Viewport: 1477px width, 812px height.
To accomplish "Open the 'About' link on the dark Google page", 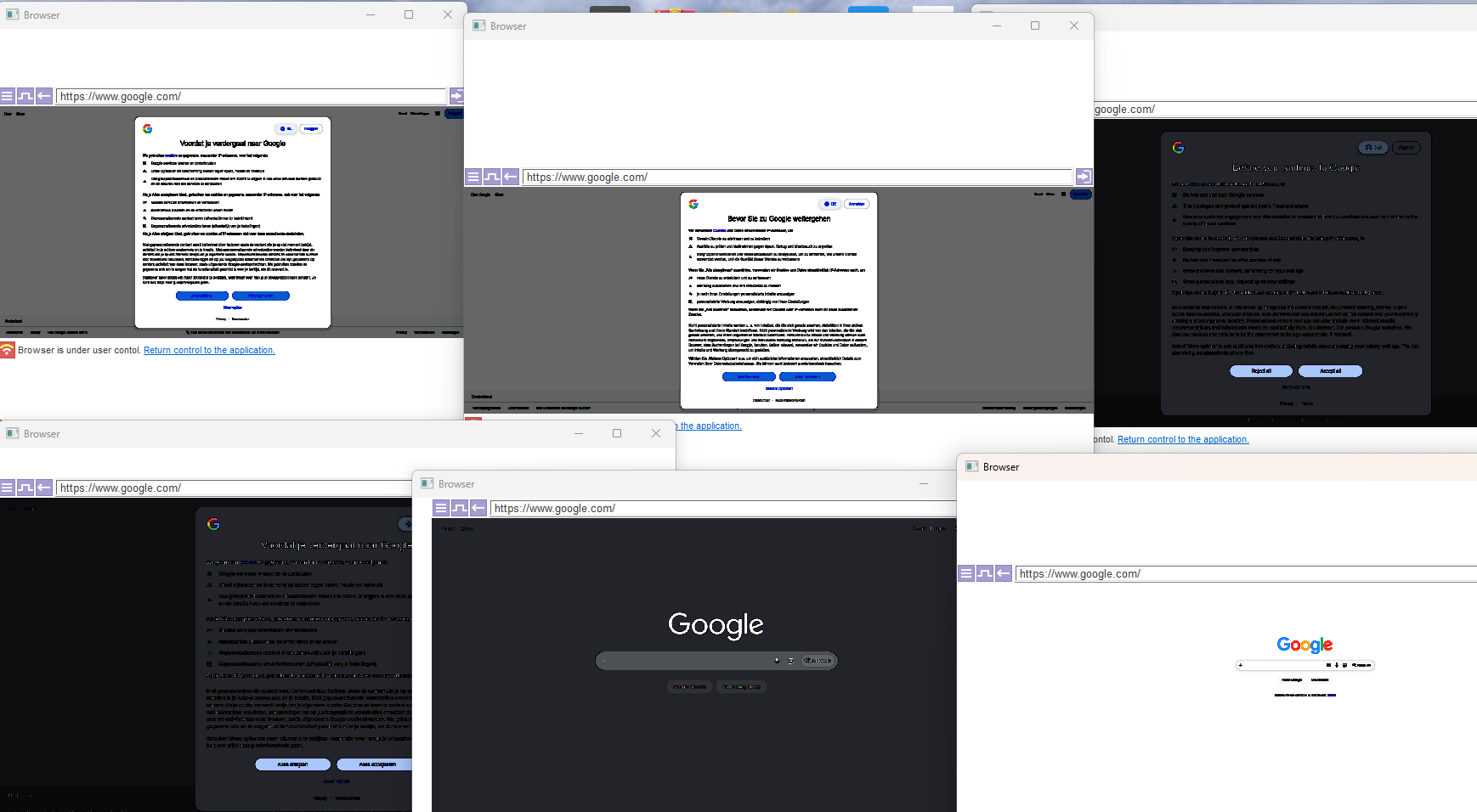I will pyautogui.click(x=447, y=528).
